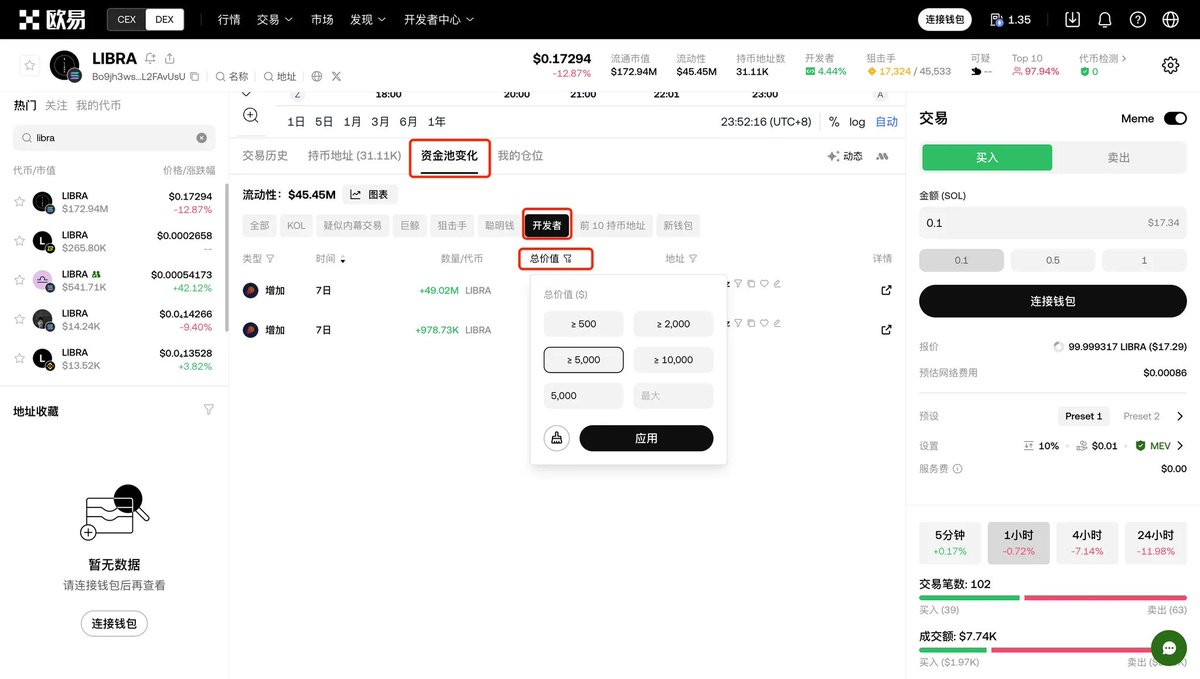The width and height of the screenshot is (1200, 679).
Task: Open the LIBRA website globe icon
Action: [317, 76]
